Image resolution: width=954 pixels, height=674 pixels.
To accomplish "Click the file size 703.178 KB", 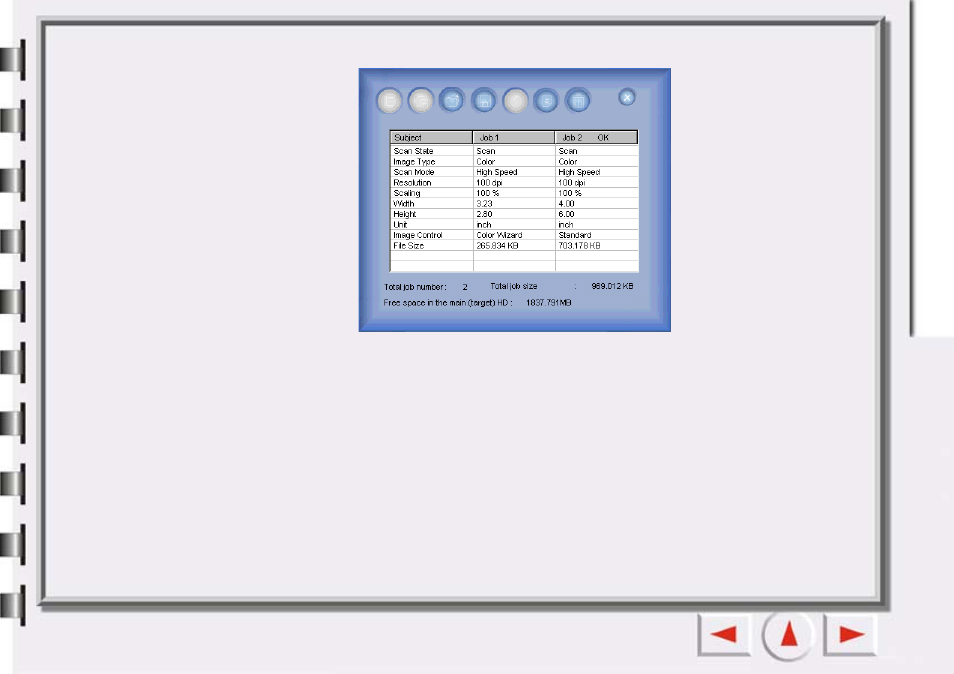I will pos(580,246).
